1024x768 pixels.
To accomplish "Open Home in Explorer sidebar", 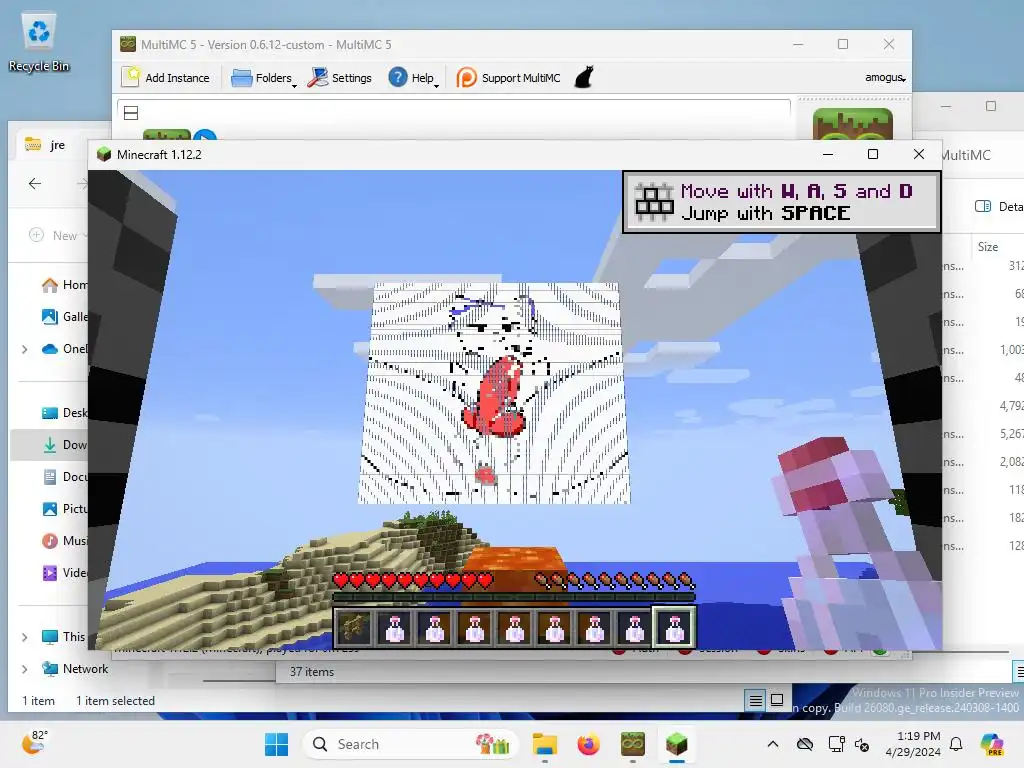I will pyautogui.click(x=64, y=285).
